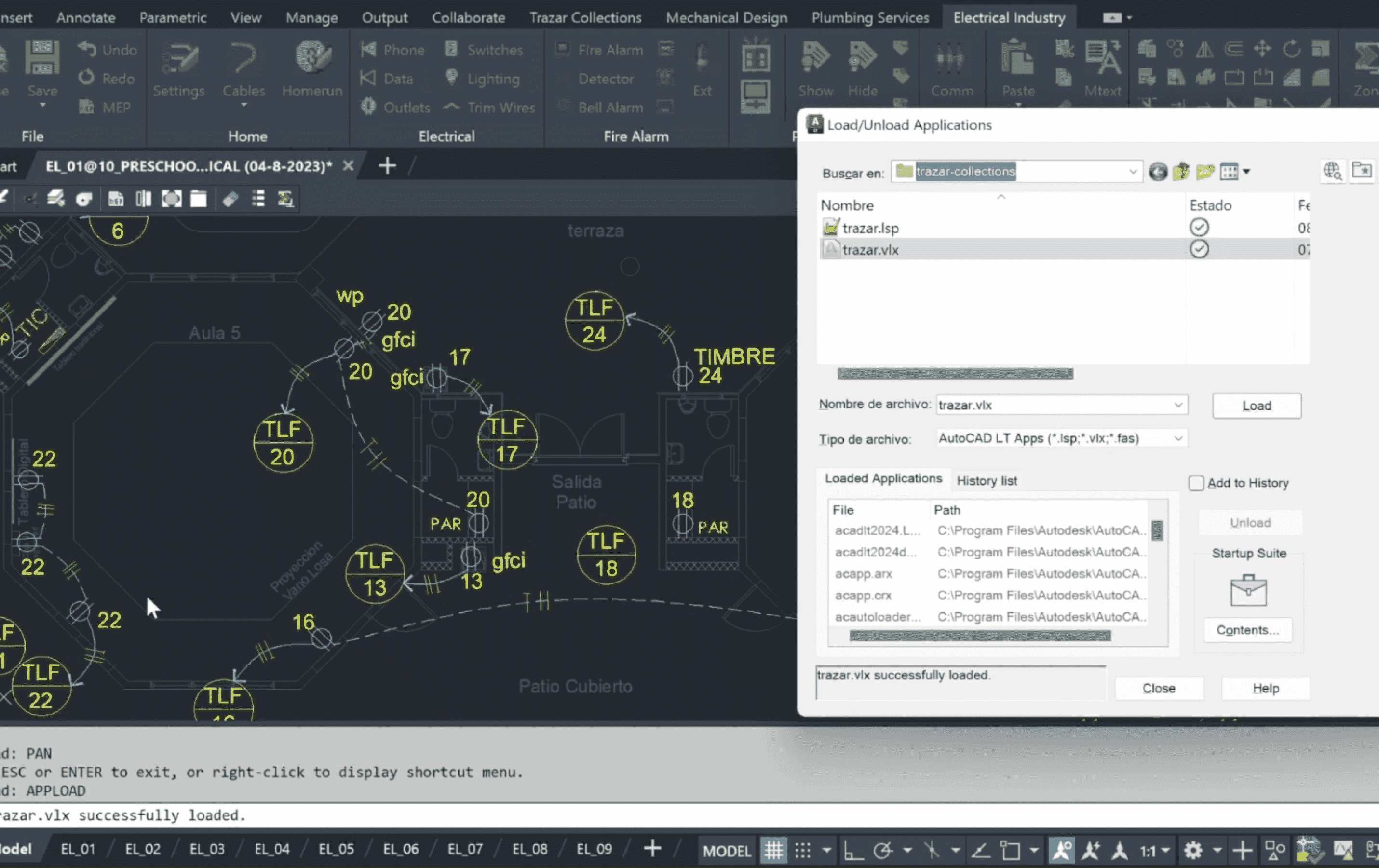
Task: Toggle ortho mode in the status bar
Action: 853,850
